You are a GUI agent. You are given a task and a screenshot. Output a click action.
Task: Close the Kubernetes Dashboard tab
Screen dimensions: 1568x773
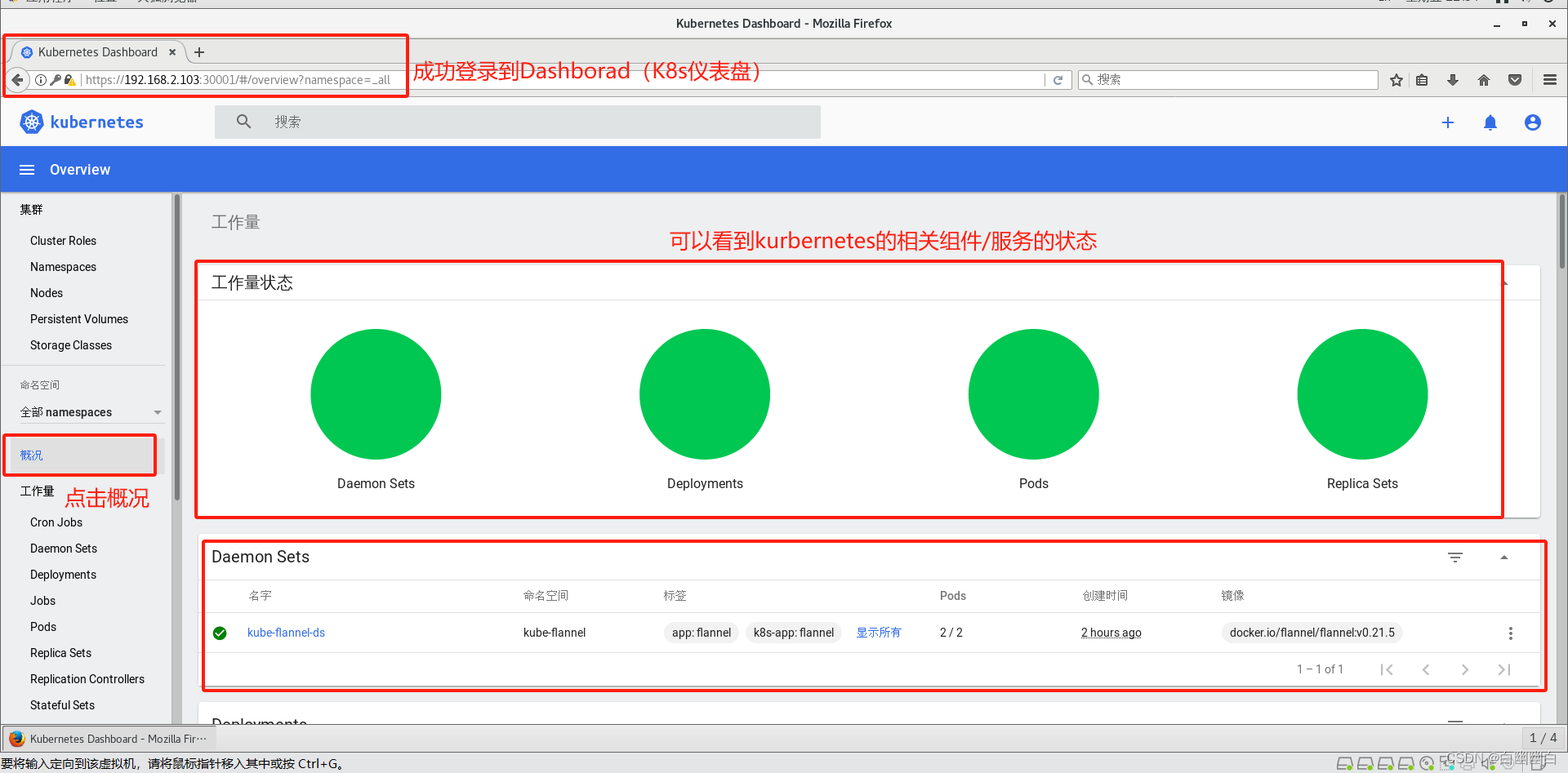coord(172,52)
